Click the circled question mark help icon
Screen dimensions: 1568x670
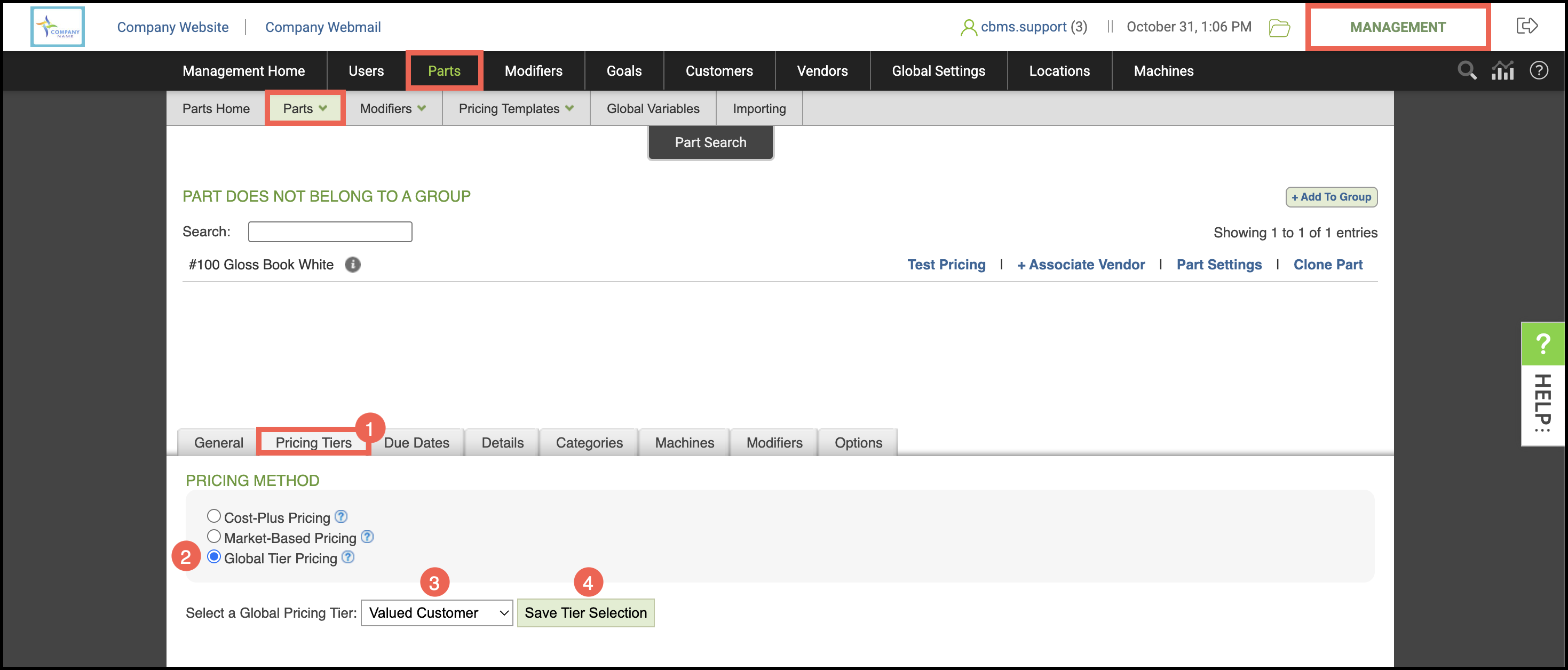click(1538, 70)
